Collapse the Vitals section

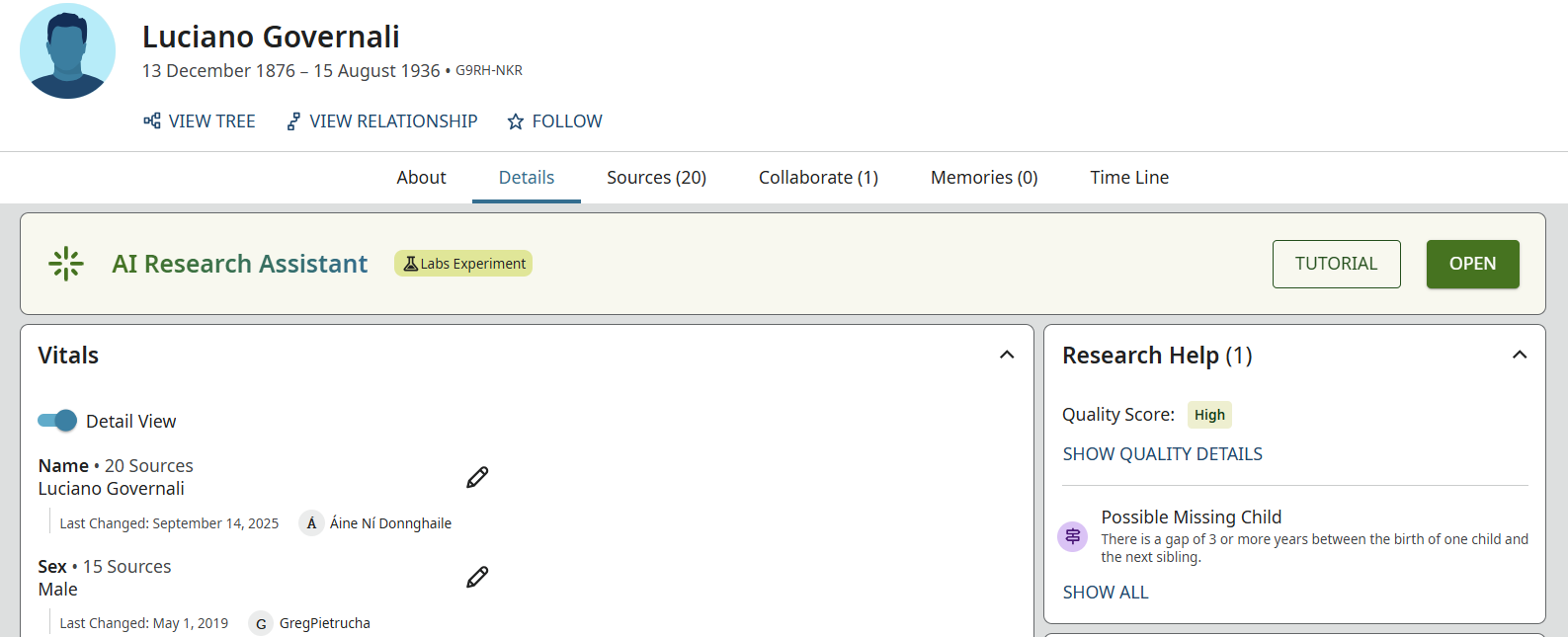point(1007,355)
